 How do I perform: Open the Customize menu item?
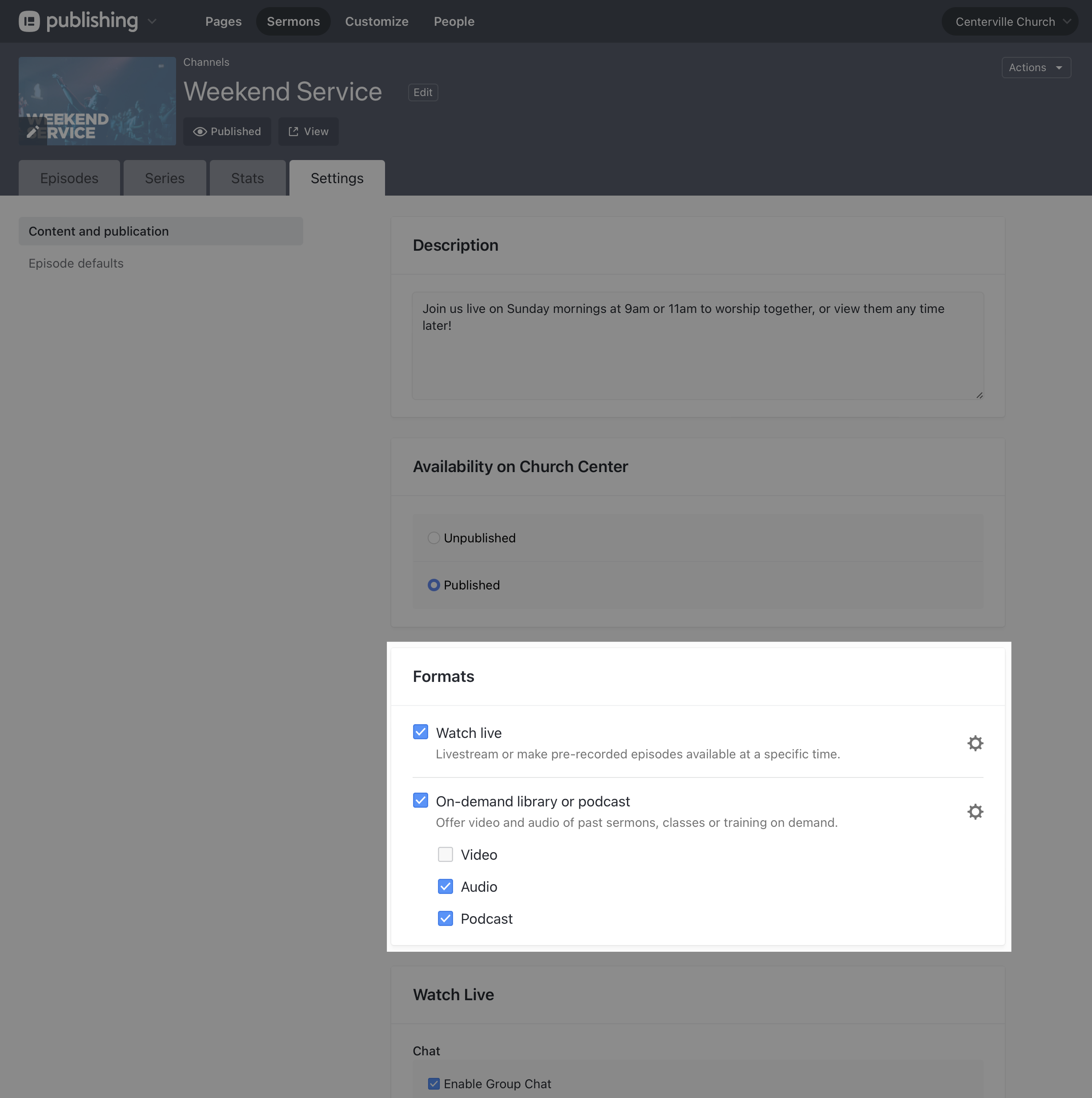(x=376, y=22)
